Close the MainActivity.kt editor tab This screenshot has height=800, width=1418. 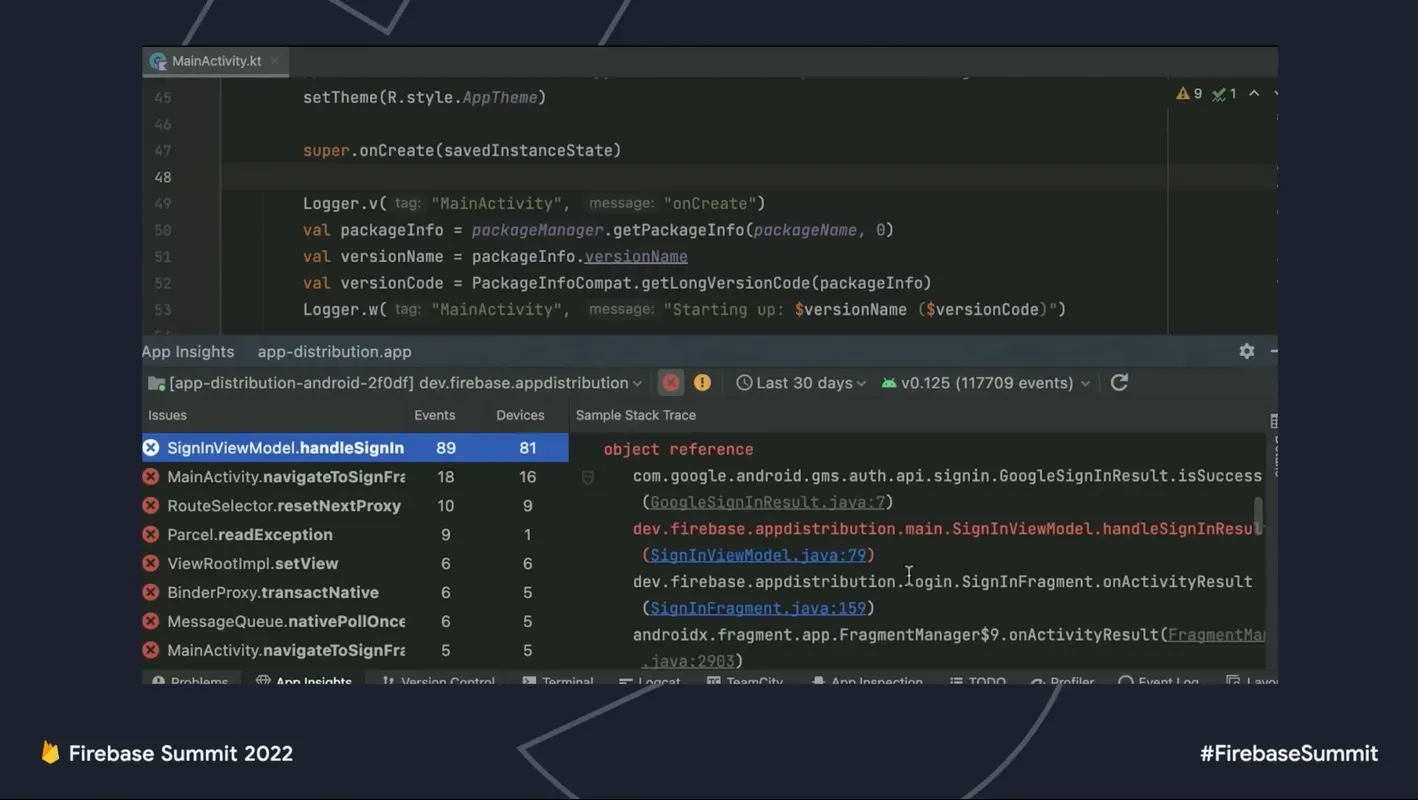(274, 61)
